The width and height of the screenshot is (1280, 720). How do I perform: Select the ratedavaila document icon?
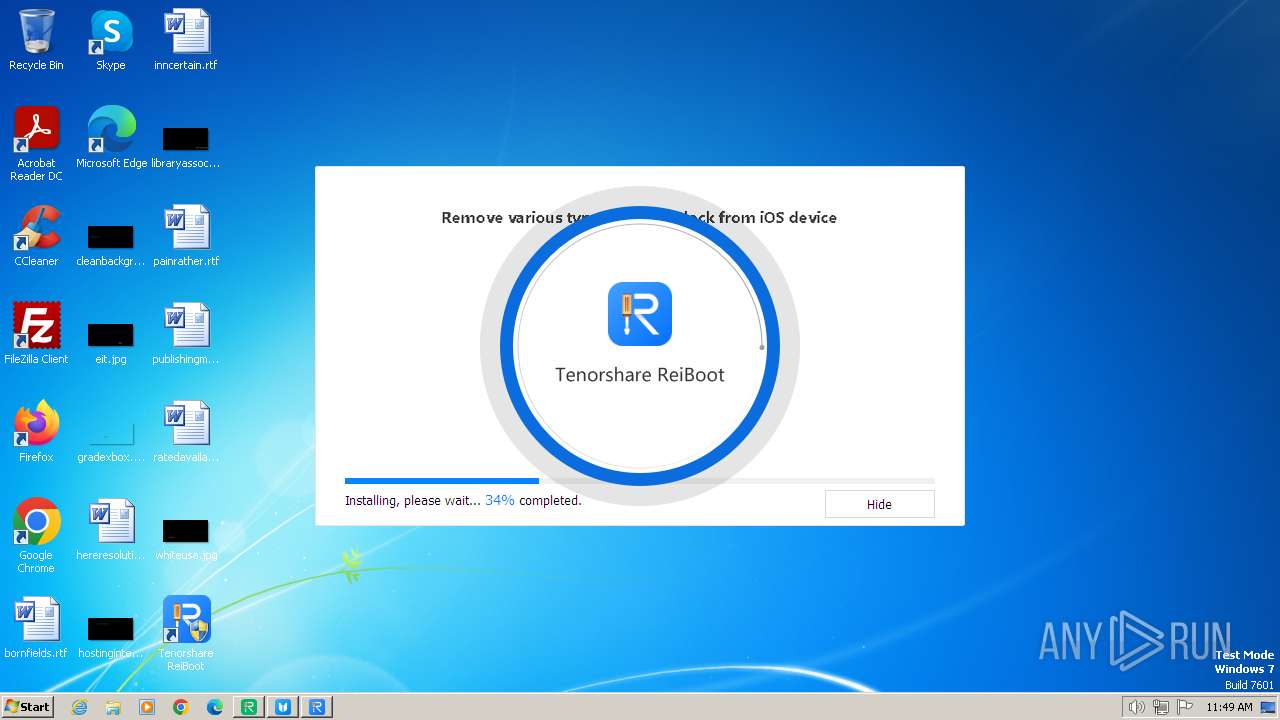click(x=186, y=433)
